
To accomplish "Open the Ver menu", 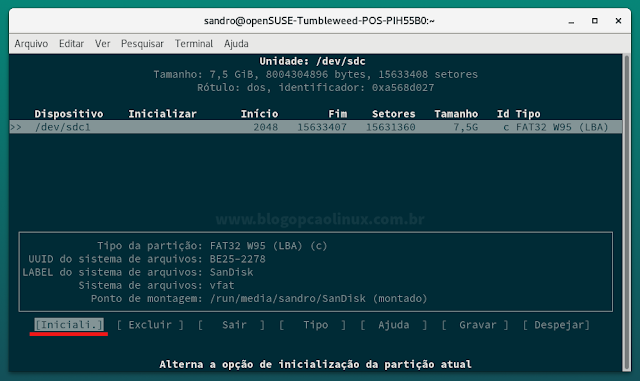I will [102, 44].
